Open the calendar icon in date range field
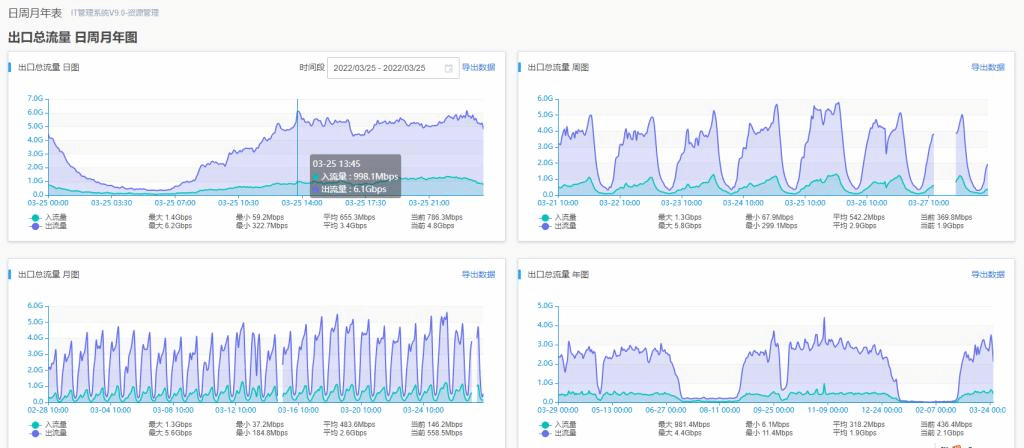The height and width of the screenshot is (448, 1024). [449, 68]
